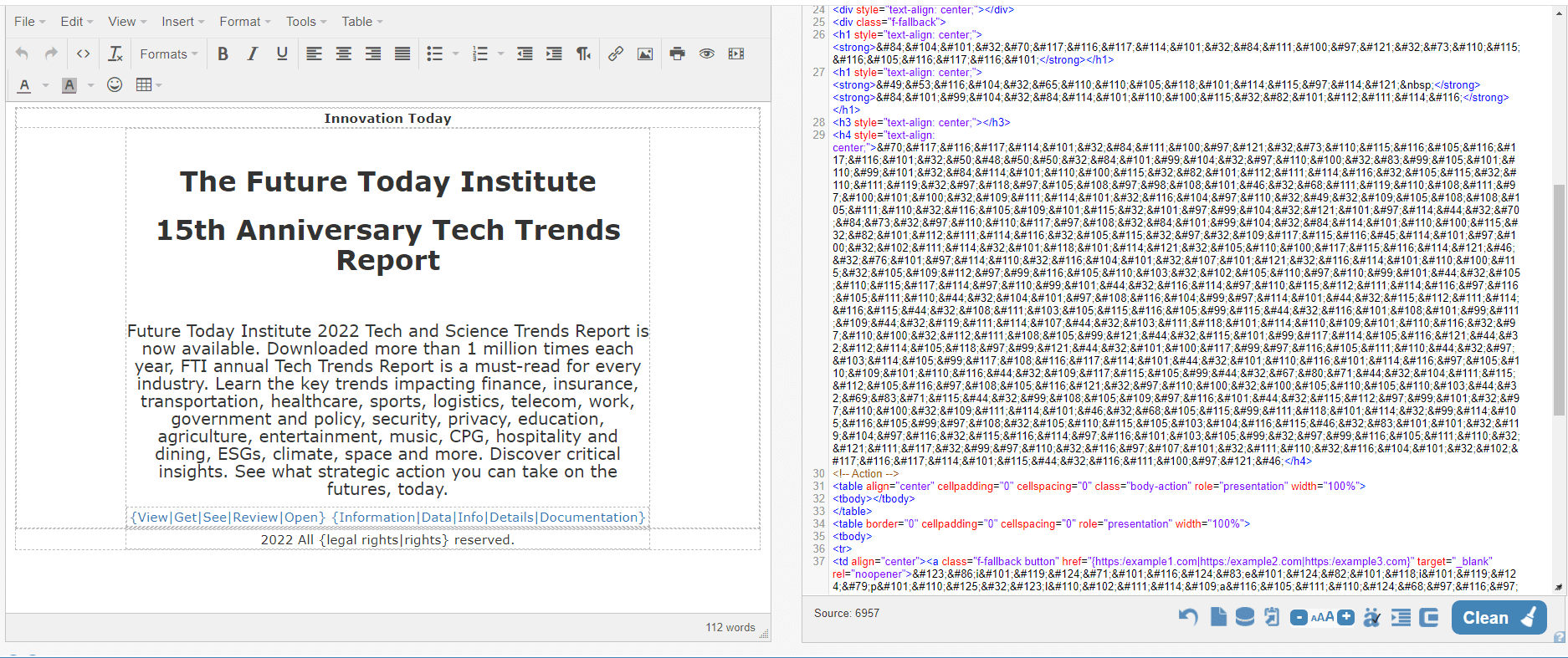Click the insert image icon
Image resolution: width=1568 pixels, height=658 pixels.
click(x=645, y=54)
